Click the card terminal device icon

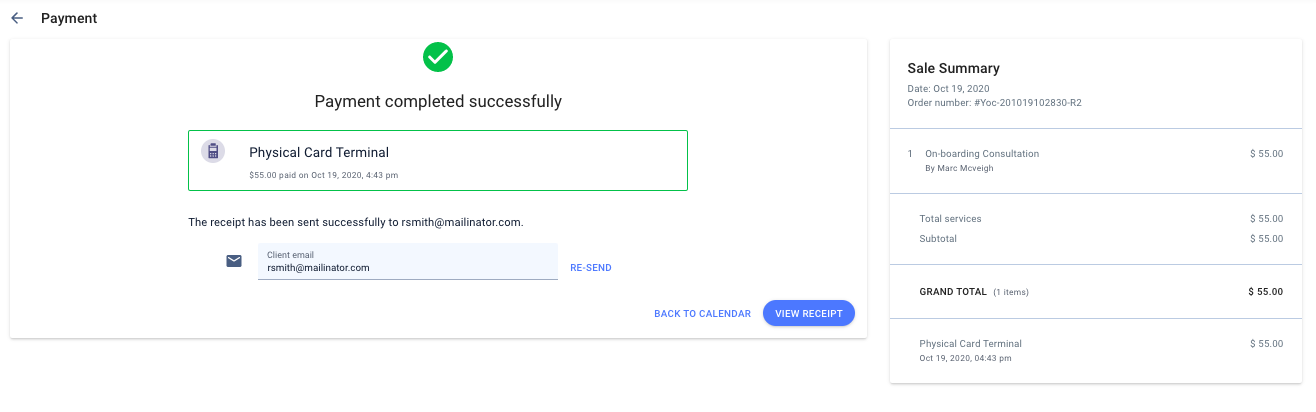212,151
